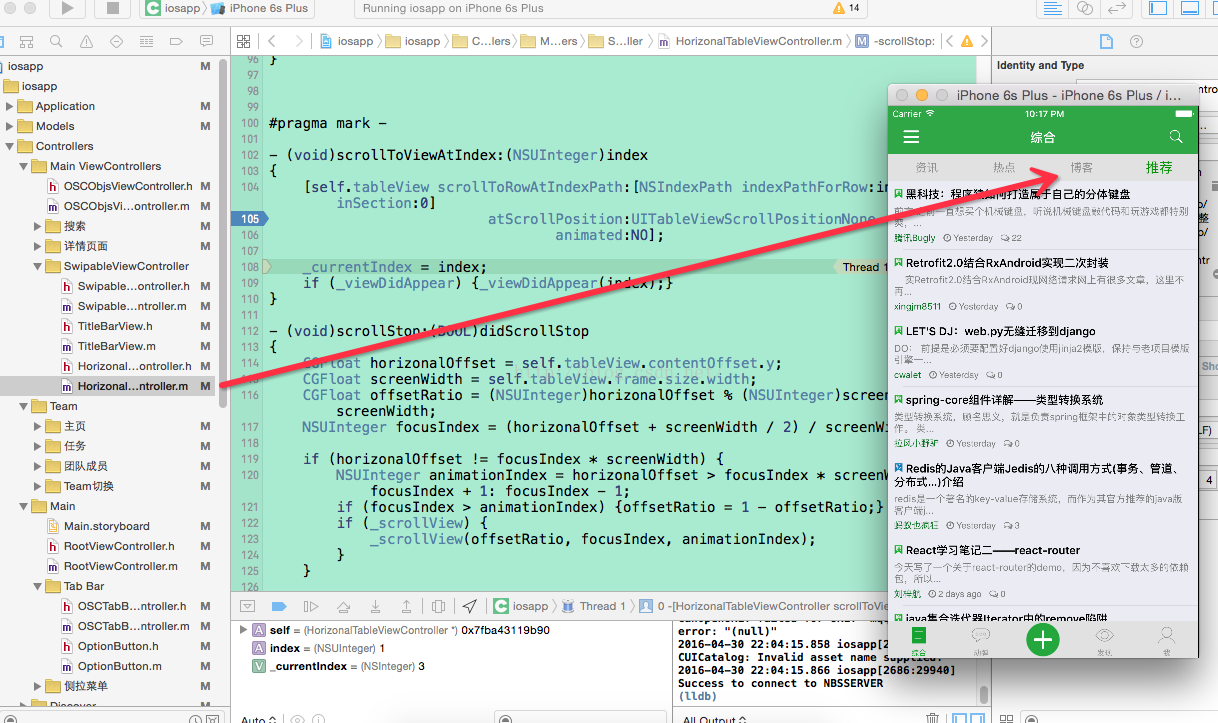The height and width of the screenshot is (723, 1218).
Task: Click the step into debug icon
Action: pos(375,606)
